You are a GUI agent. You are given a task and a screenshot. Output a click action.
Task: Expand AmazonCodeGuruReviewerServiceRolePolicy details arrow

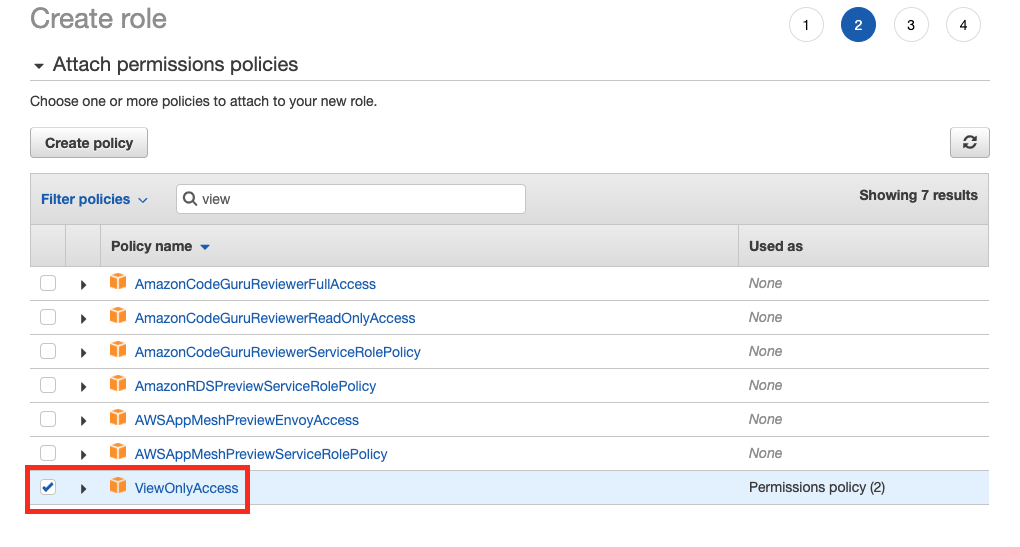pyautogui.click(x=83, y=353)
